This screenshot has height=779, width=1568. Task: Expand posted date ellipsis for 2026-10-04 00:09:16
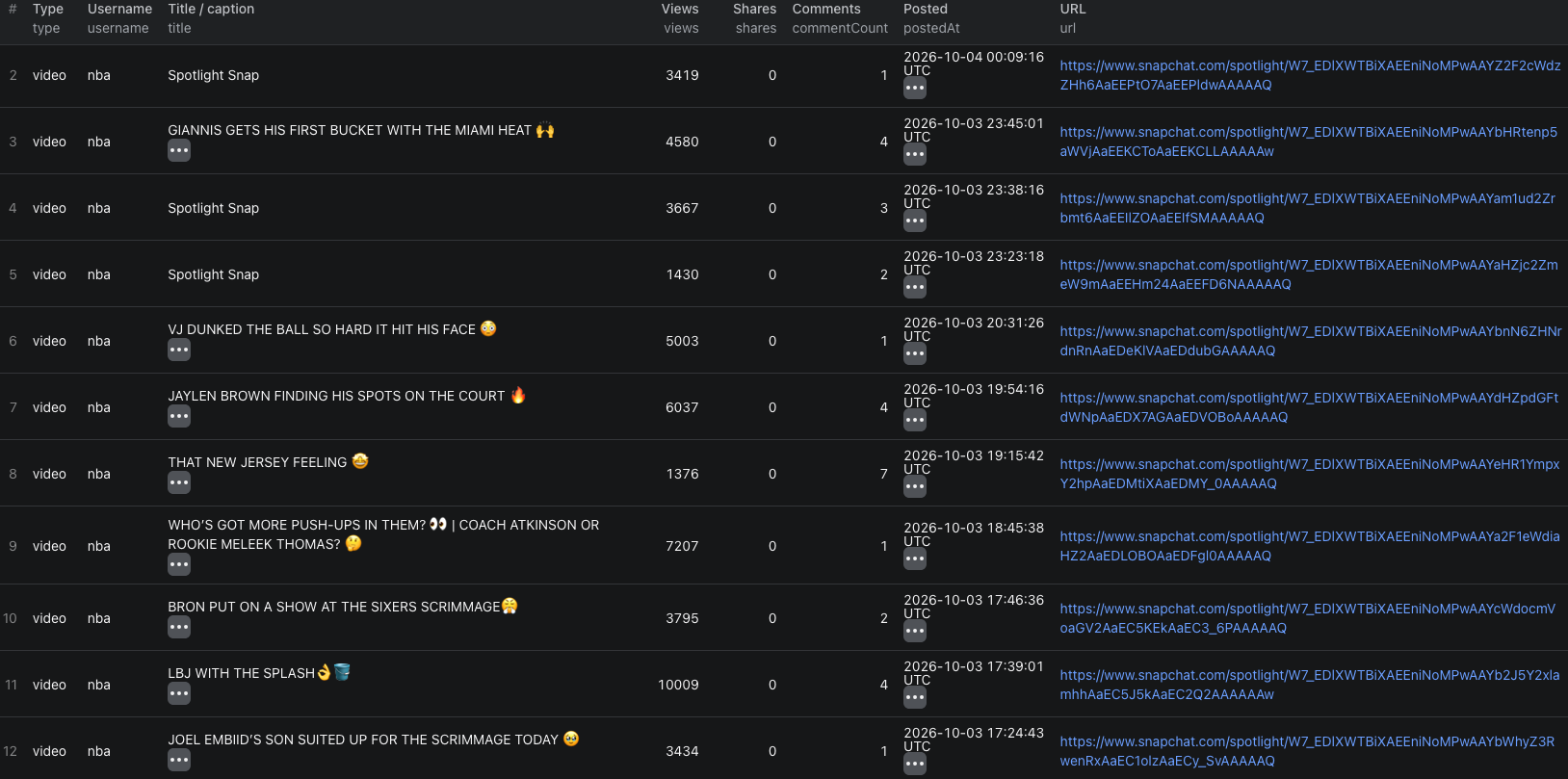915,88
